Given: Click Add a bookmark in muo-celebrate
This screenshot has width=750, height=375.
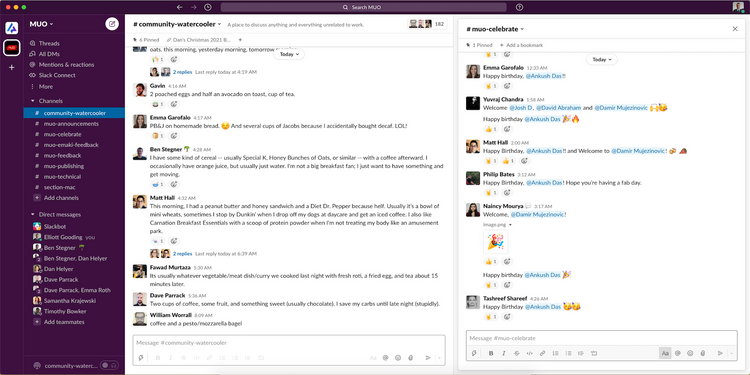Looking at the screenshot, I should click(x=521, y=45).
